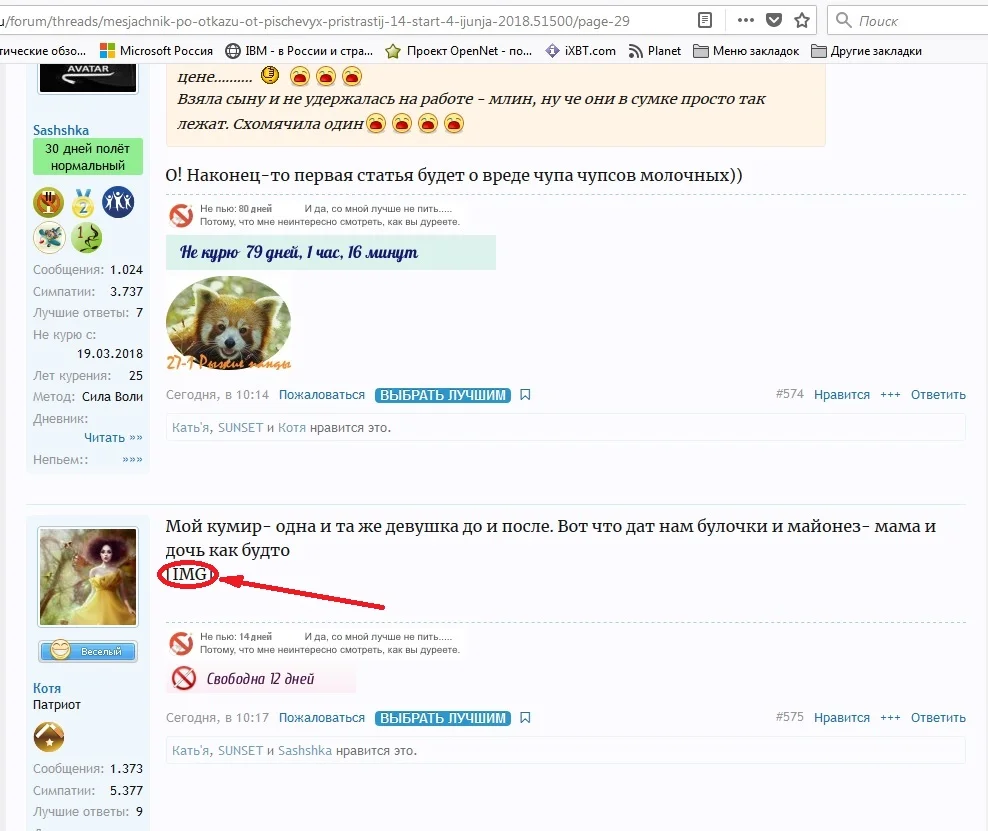Click the bookmark flag icon on post #574
988x831 pixels.
coord(525,394)
